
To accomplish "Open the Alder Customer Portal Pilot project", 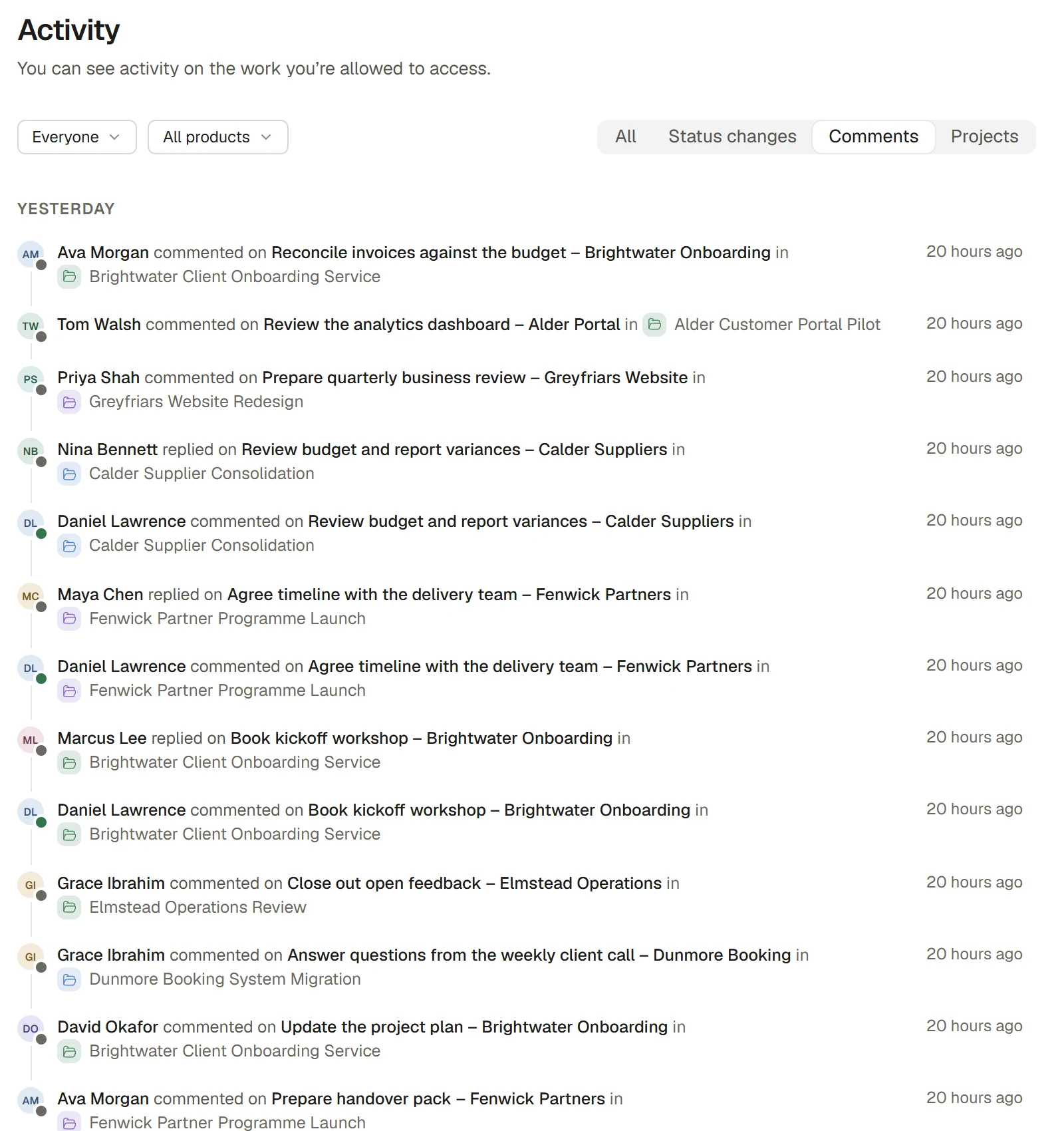I will point(777,325).
